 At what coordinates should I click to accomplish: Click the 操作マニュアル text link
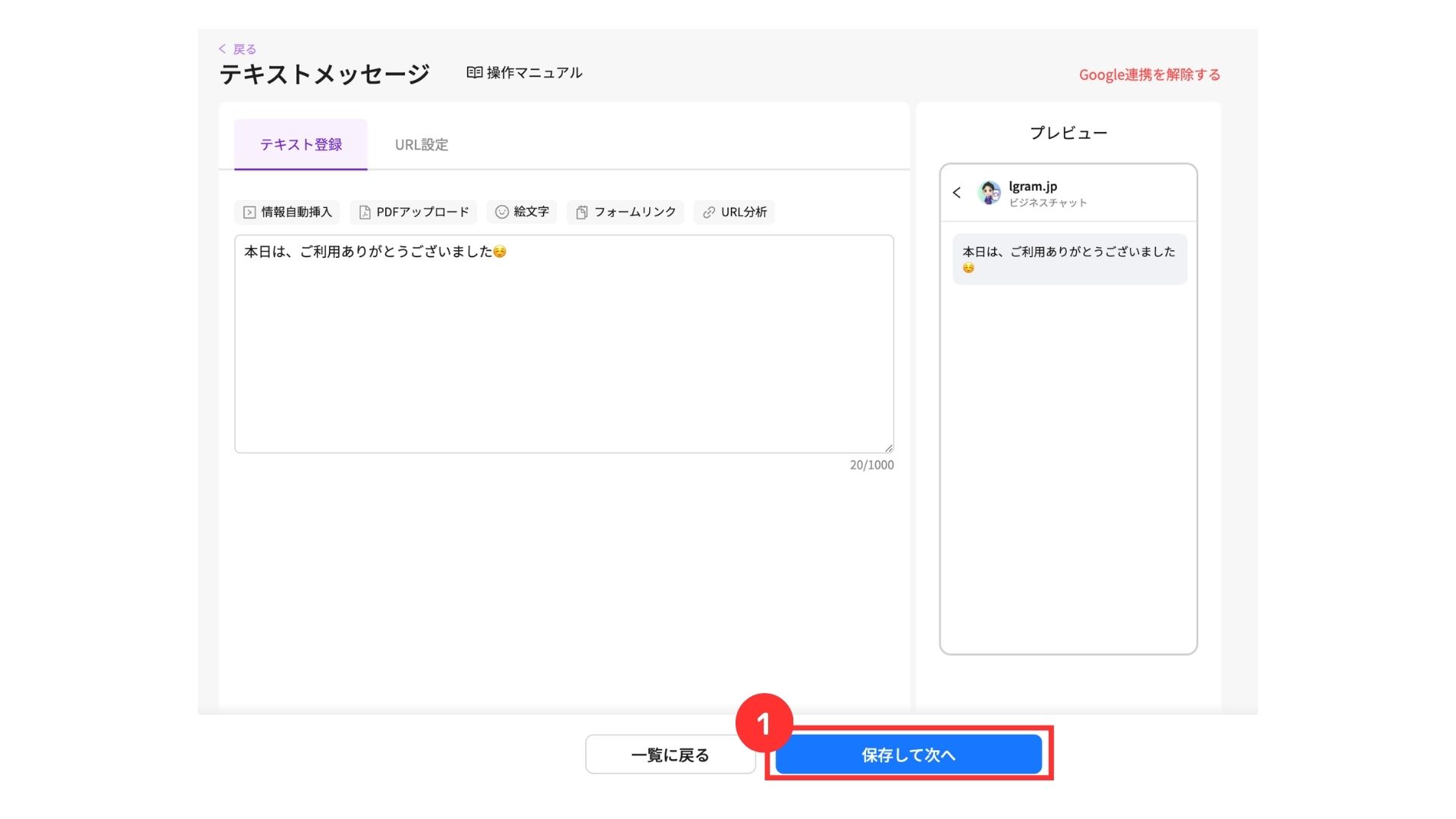tap(535, 73)
